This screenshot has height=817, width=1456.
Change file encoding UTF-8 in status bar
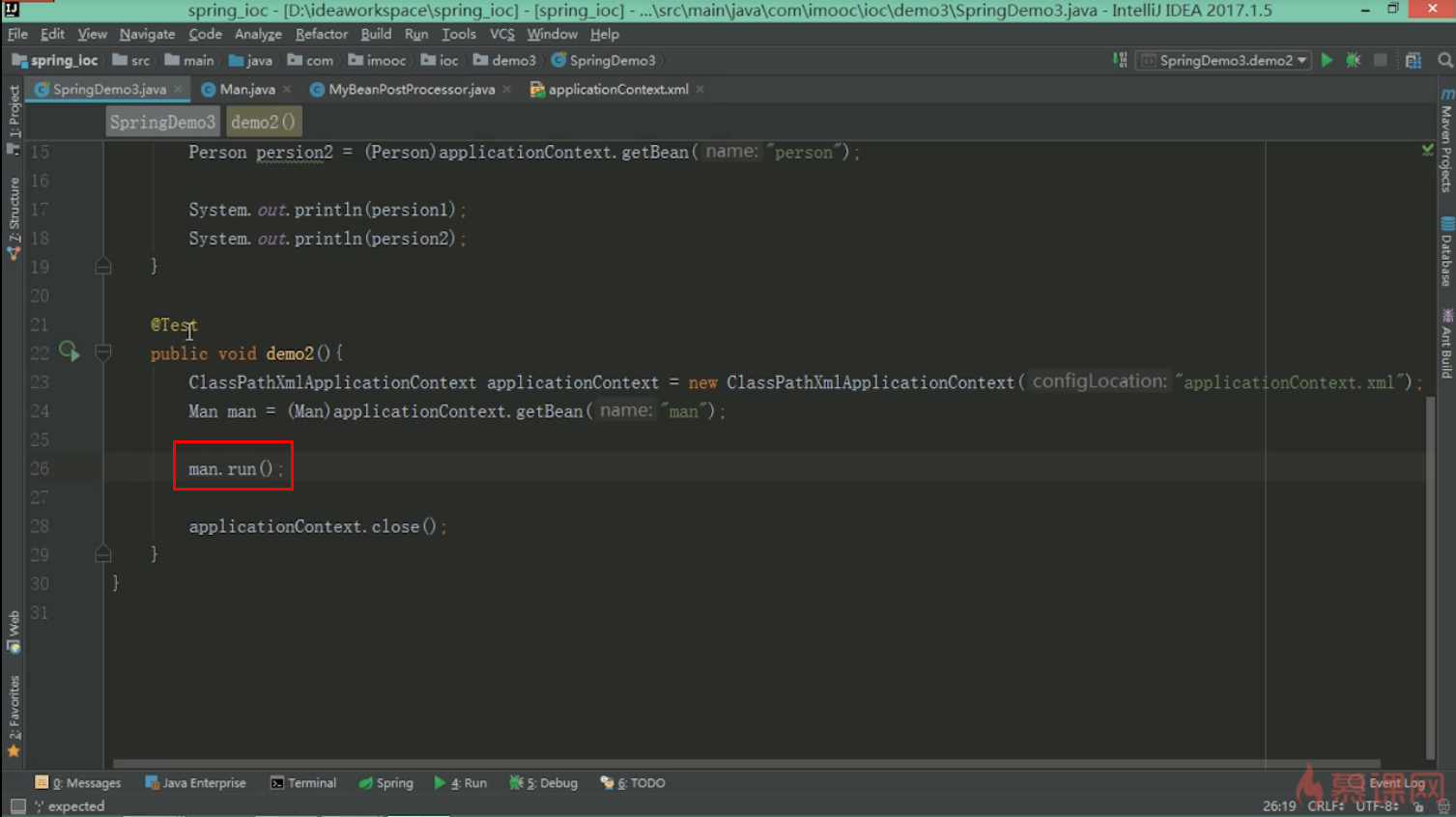(x=1377, y=805)
